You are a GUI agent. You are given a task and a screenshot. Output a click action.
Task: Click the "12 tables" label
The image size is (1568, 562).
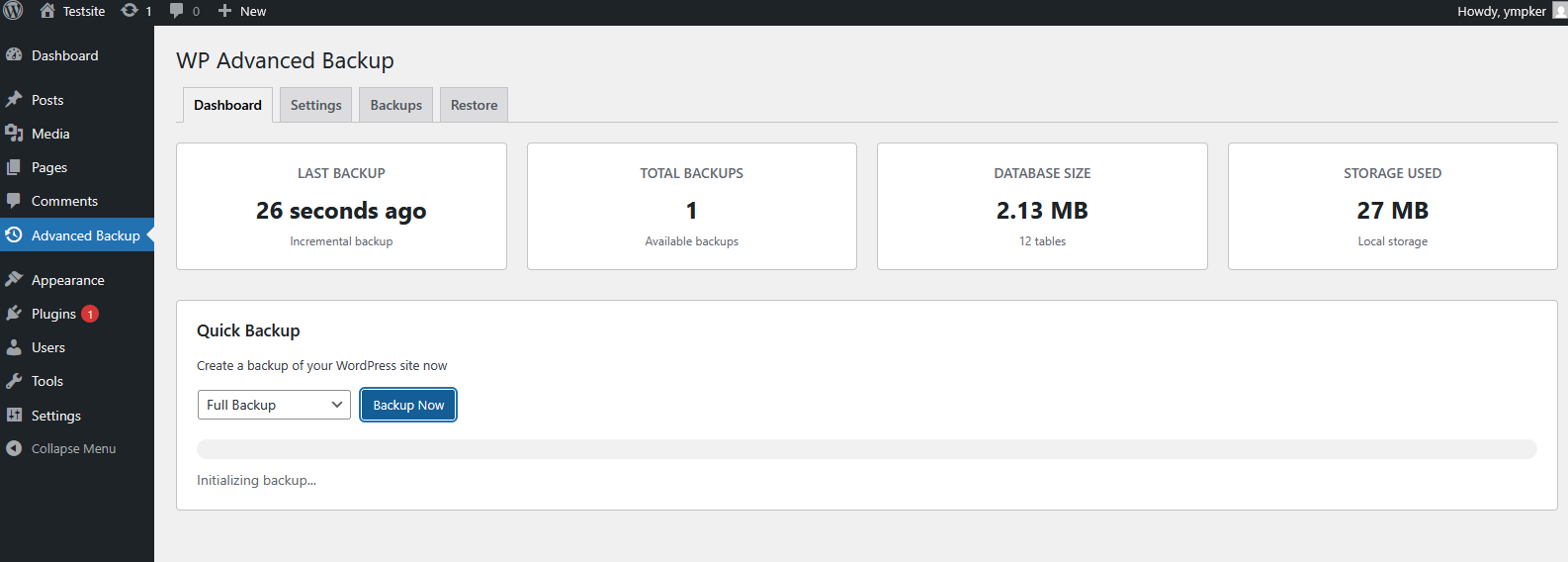coord(1042,241)
